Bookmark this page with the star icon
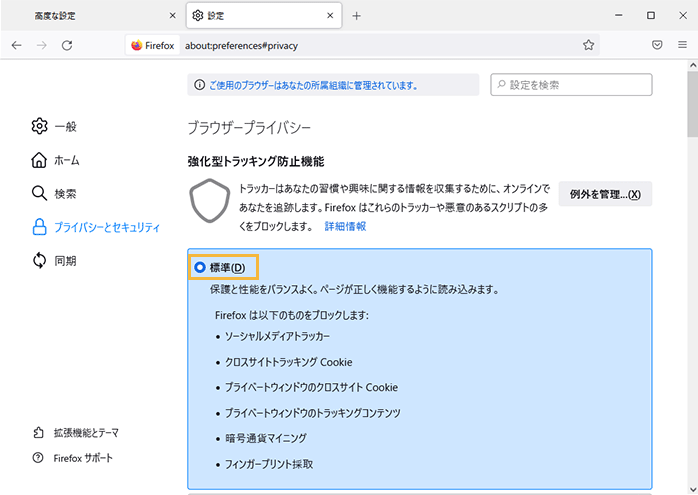The height and width of the screenshot is (495, 698). pos(589,45)
